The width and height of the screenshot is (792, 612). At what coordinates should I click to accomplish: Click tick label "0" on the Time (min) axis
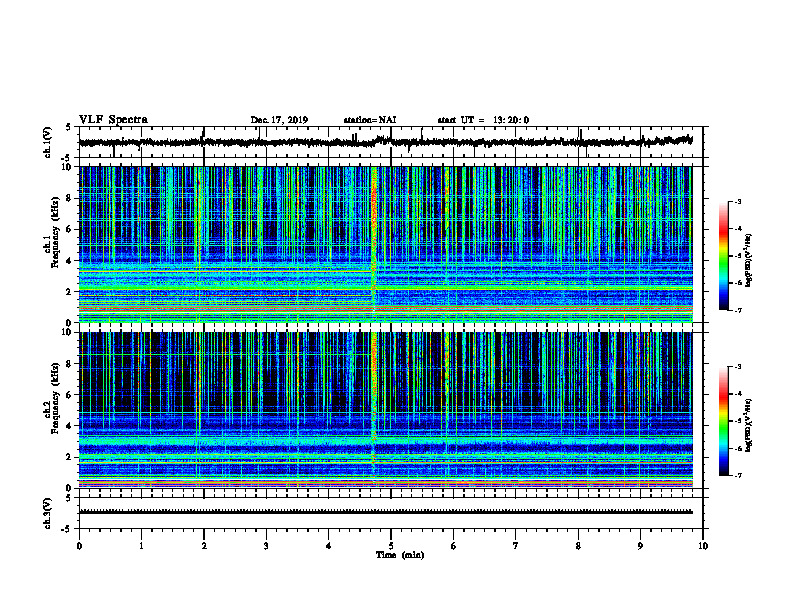(x=79, y=546)
